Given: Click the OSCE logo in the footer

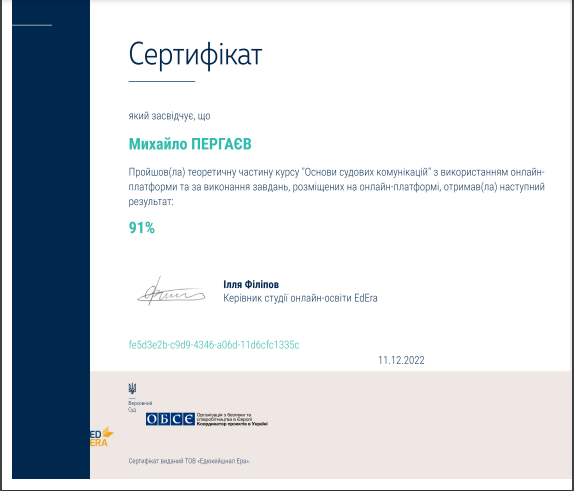Looking at the screenshot, I should point(207,419).
